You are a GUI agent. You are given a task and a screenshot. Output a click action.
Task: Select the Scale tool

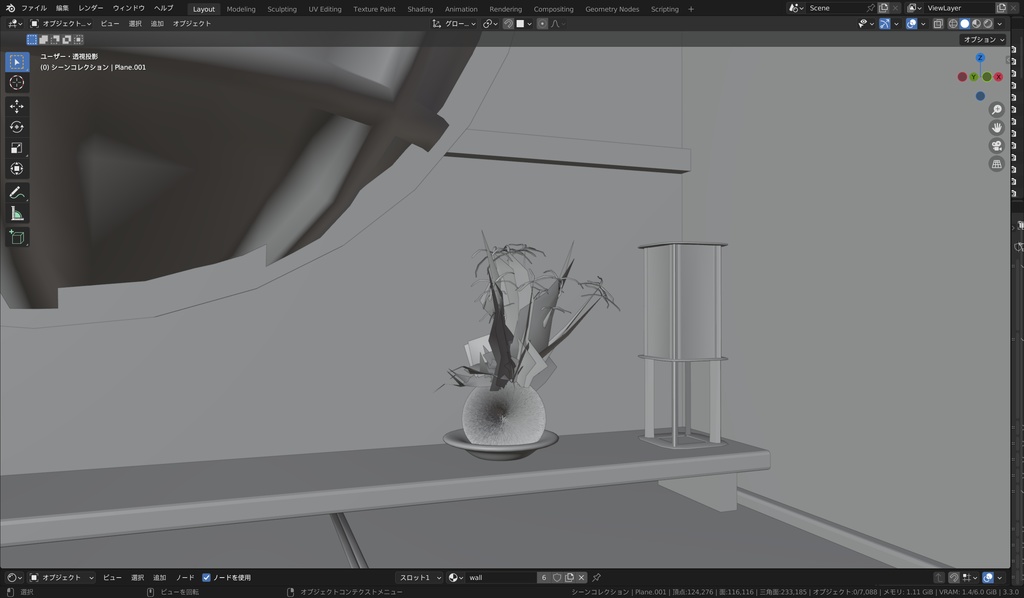click(x=17, y=148)
